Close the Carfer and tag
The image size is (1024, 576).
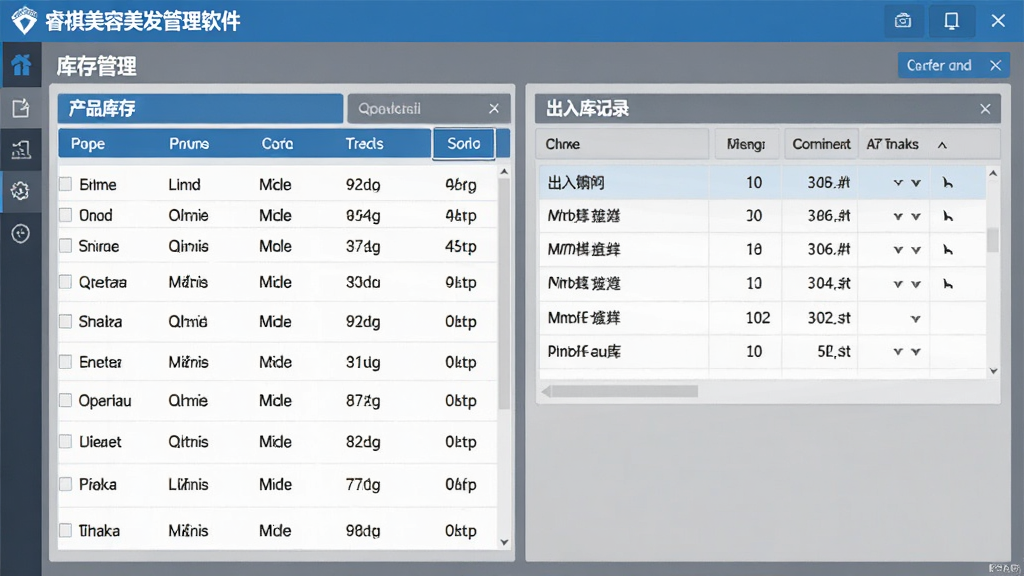coord(995,65)
